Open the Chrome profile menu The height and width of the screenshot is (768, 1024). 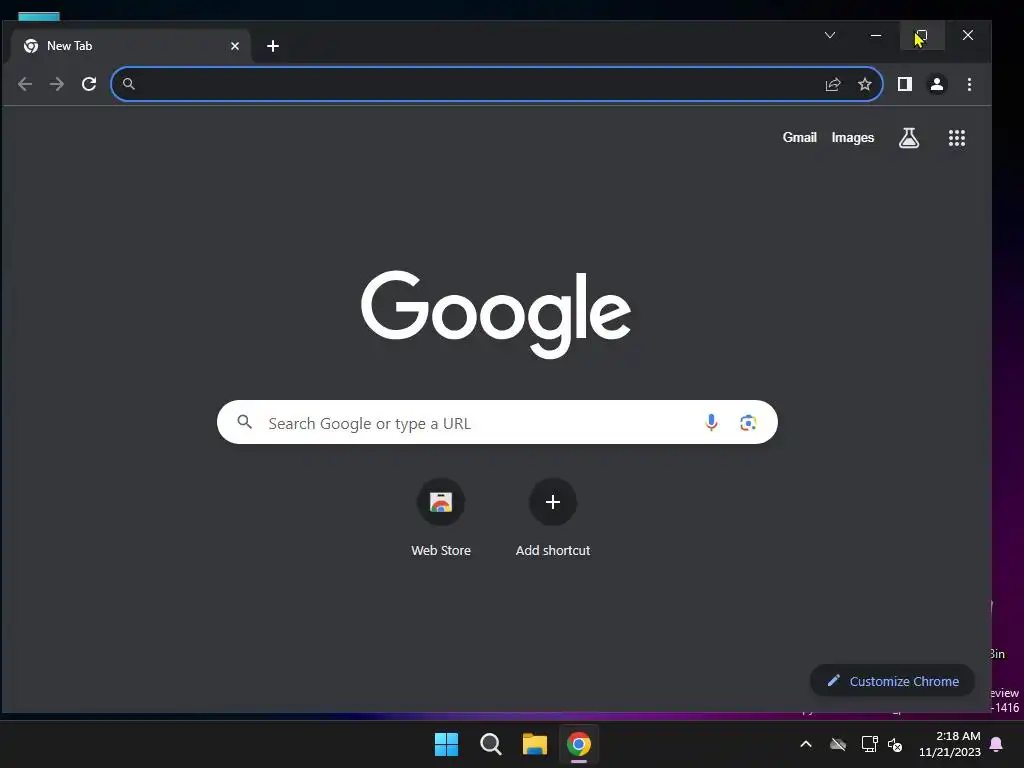point(936,84)
